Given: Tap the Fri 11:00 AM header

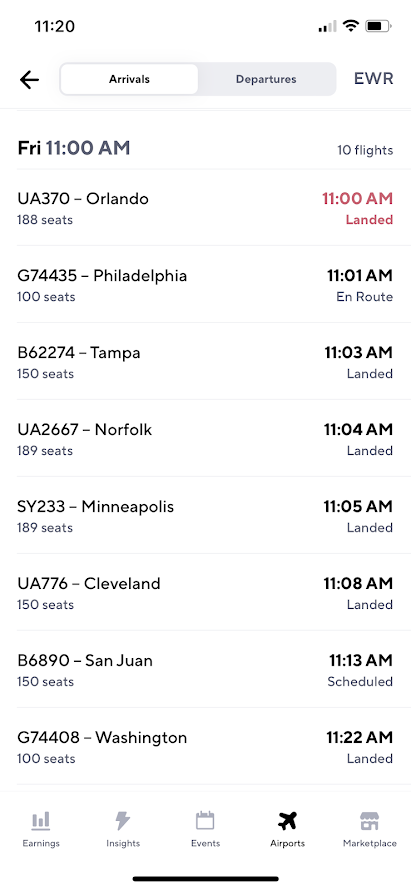Looking at the screenshot, I should 74,148.
